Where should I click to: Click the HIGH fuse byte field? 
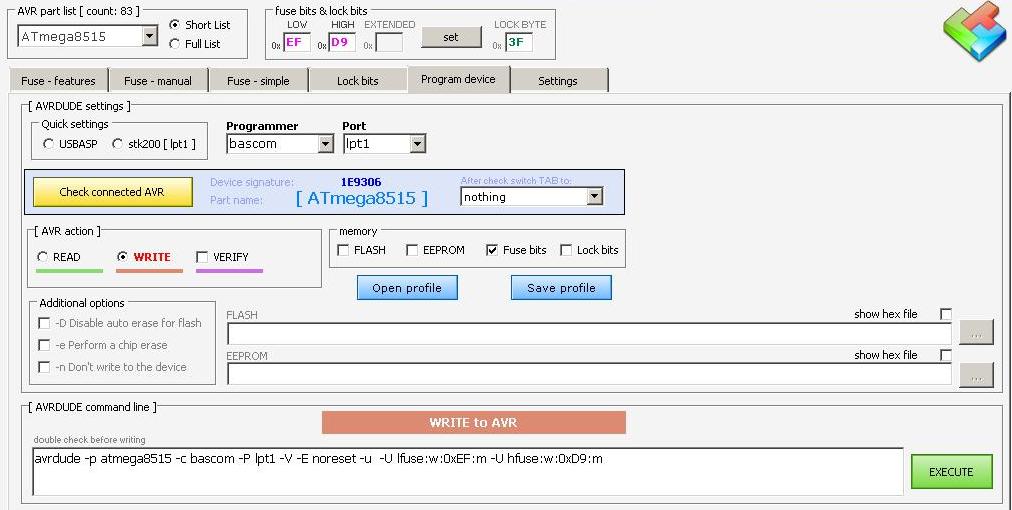coord(342,43)
